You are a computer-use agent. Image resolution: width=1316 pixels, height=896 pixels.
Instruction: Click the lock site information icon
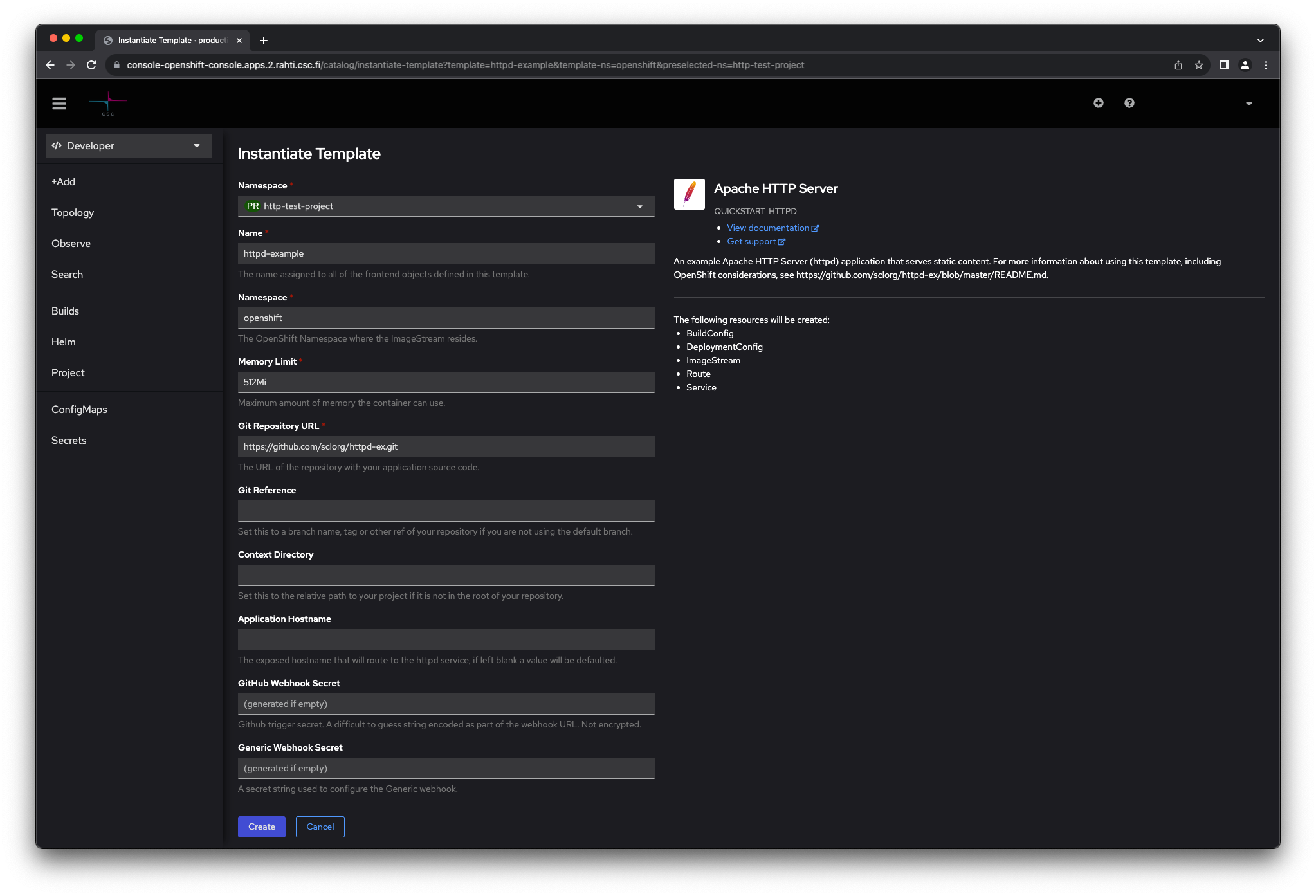[116, 65]
